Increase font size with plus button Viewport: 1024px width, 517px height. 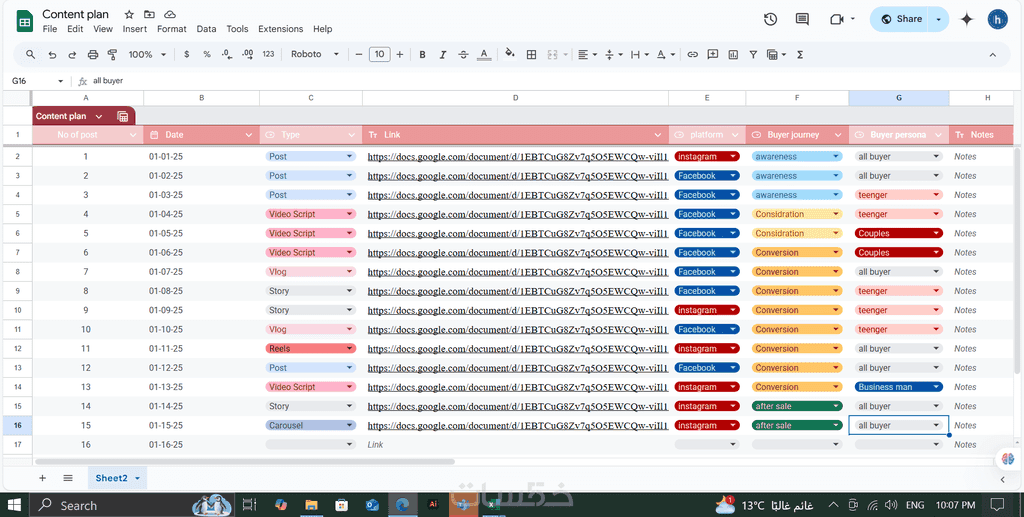pyautogui.click(x=400, y=55)
